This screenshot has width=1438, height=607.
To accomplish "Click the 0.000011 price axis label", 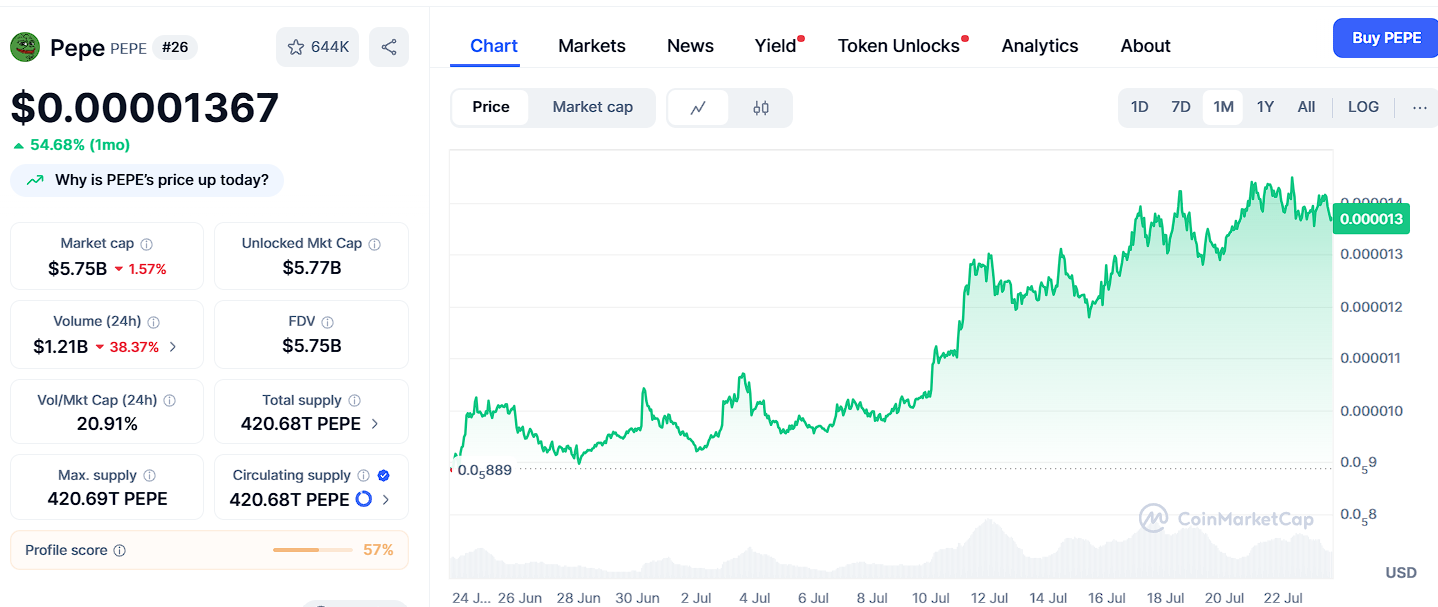I will pos(1369,358).
